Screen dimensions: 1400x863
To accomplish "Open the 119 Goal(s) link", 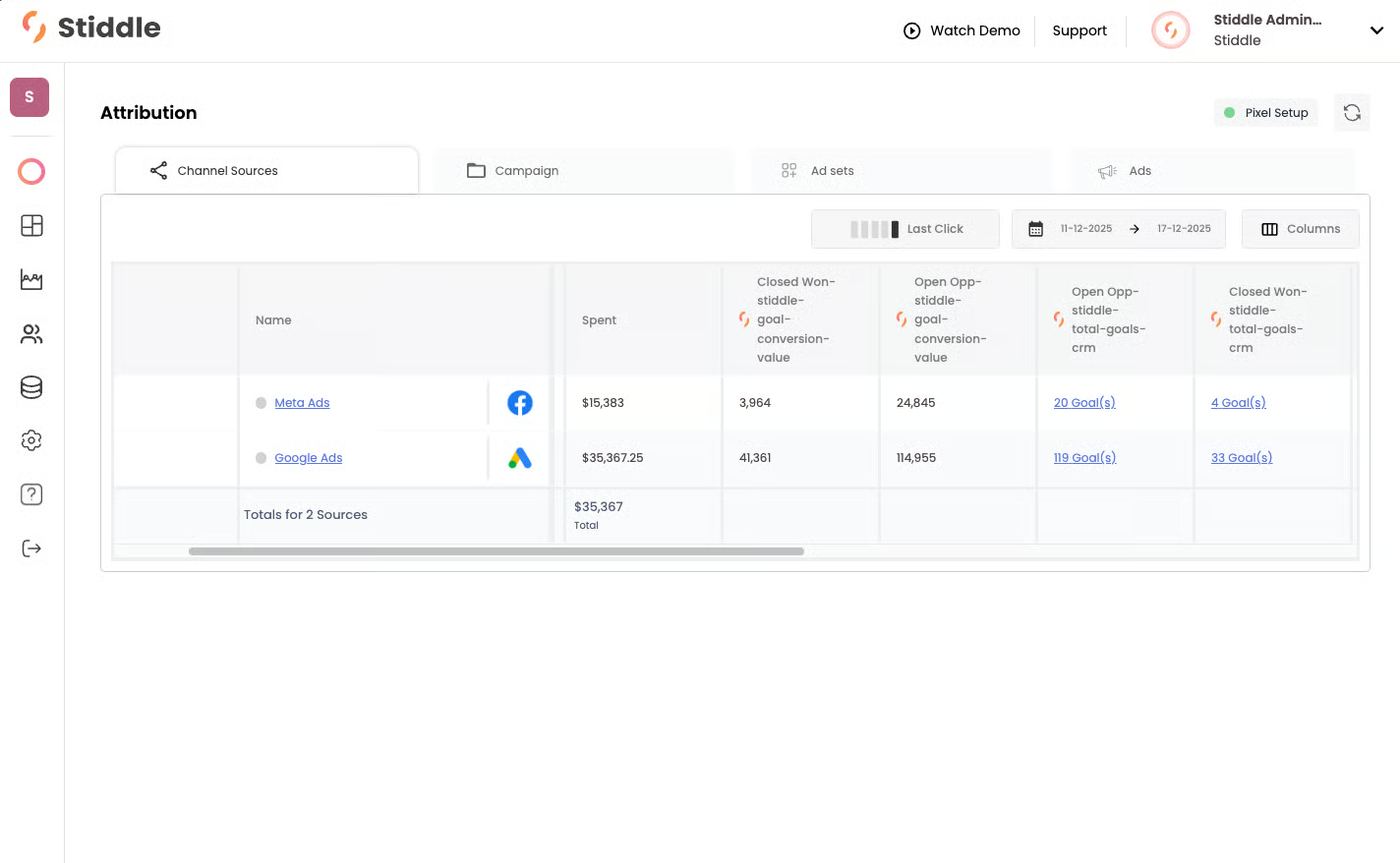I will pos(1085,458).
